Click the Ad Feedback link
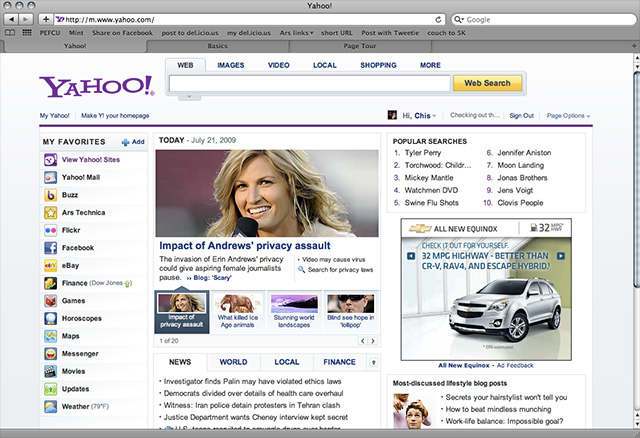Image resolution: width=640 pixels, height=438 pixels. coord(515,365)
